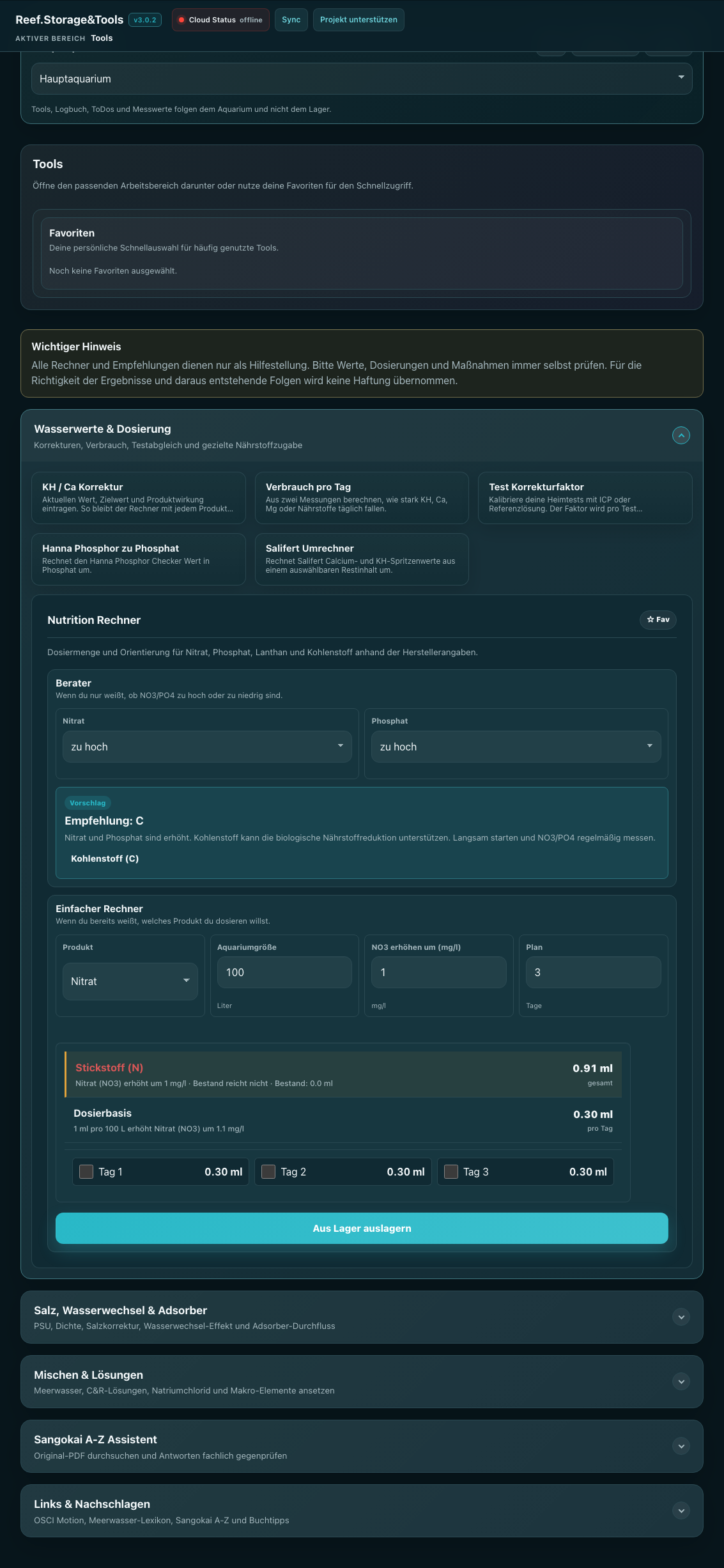Viewport: 724px width, 1568px height.
Task: Click the Plan days input field
Action: (x=593, y=972)
